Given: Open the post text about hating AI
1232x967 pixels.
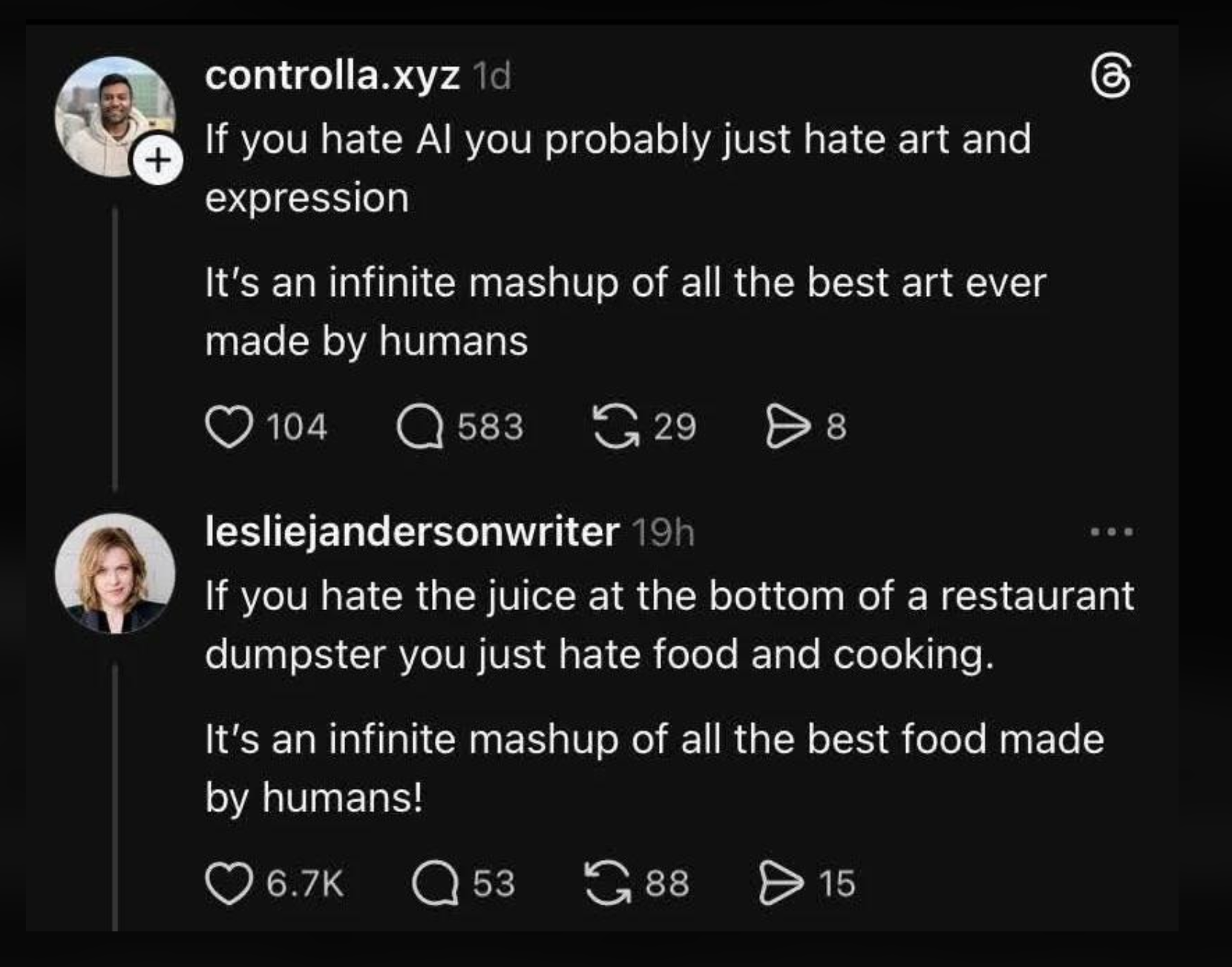Looking at the screenshot, I should tap(617, 168).
